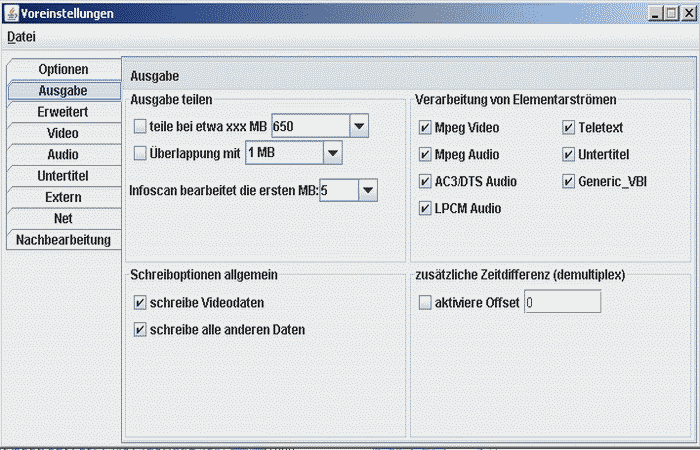Enable 'teile bei etwa xxx MB' checkbox

coord(140,127)
